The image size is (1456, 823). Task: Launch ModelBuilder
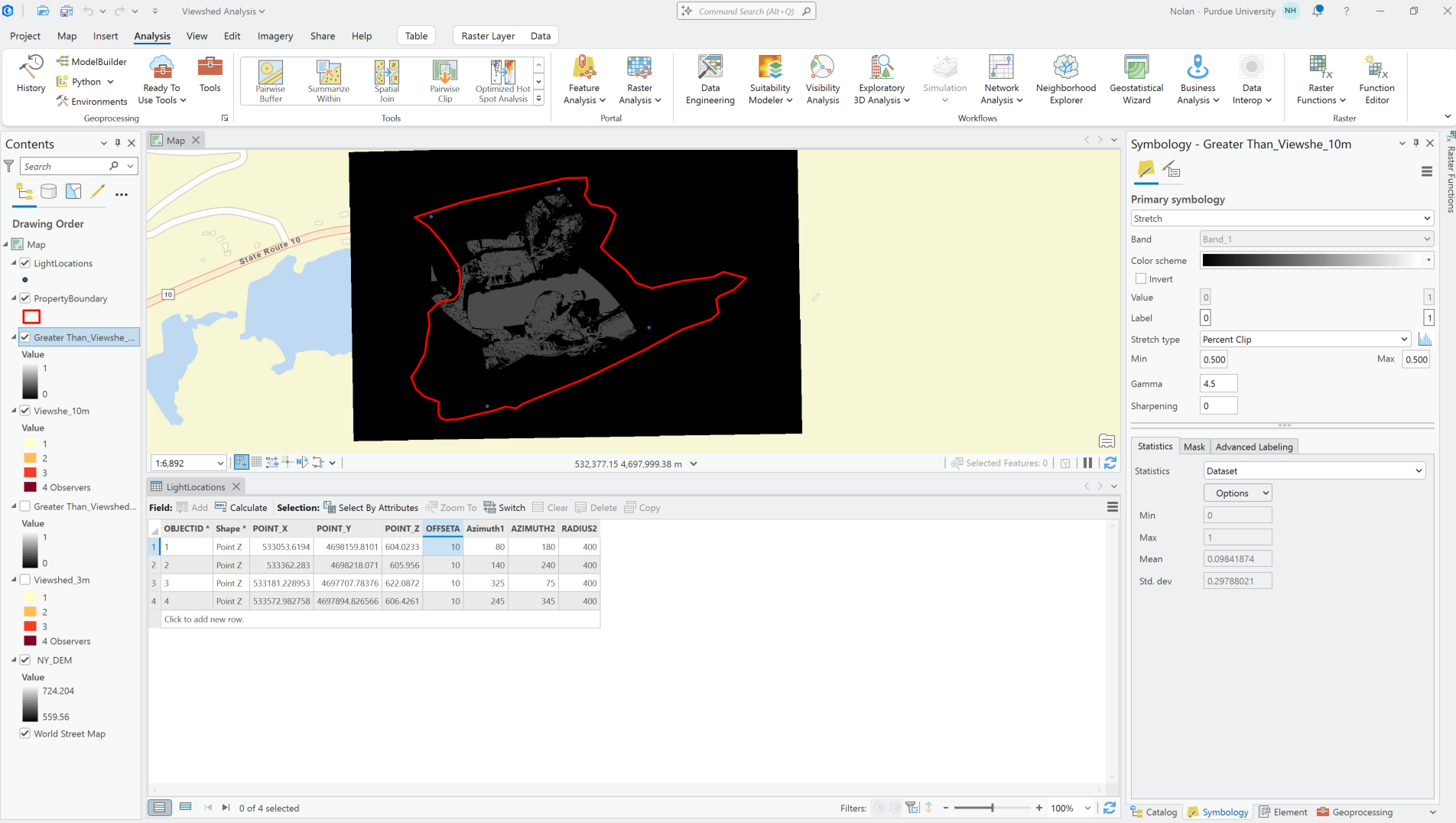(91, 61)
